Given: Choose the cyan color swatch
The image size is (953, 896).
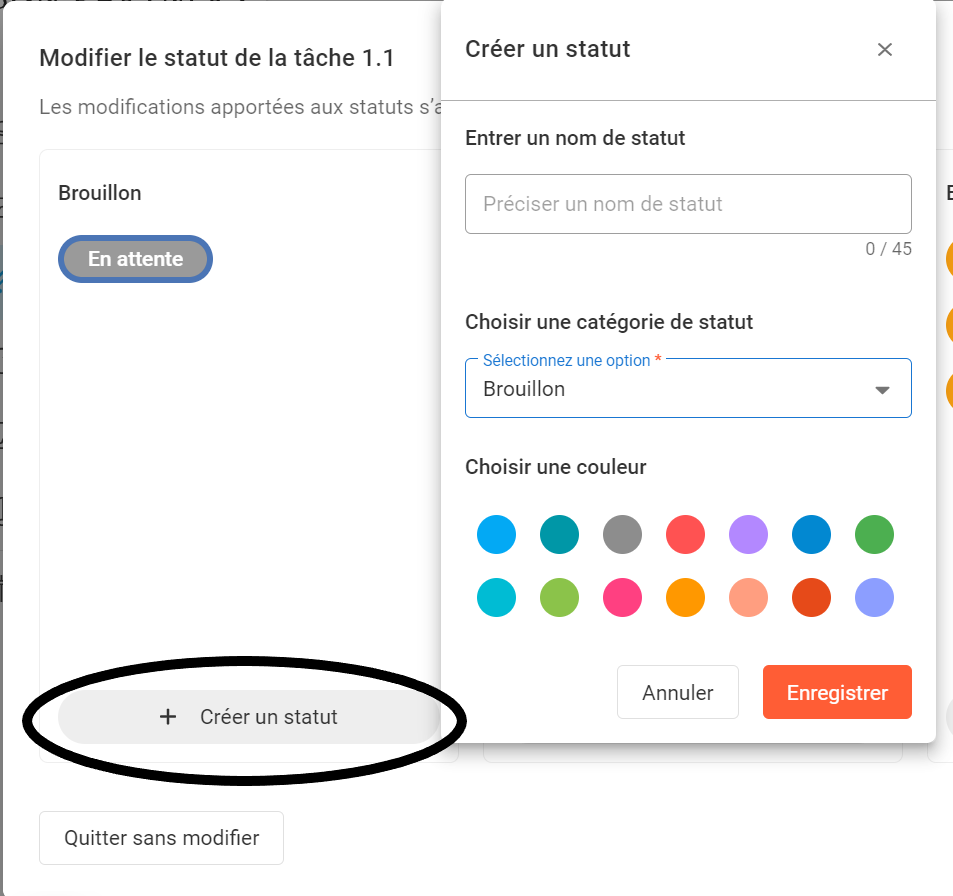Looking at the screenshot, I should 497,598.
